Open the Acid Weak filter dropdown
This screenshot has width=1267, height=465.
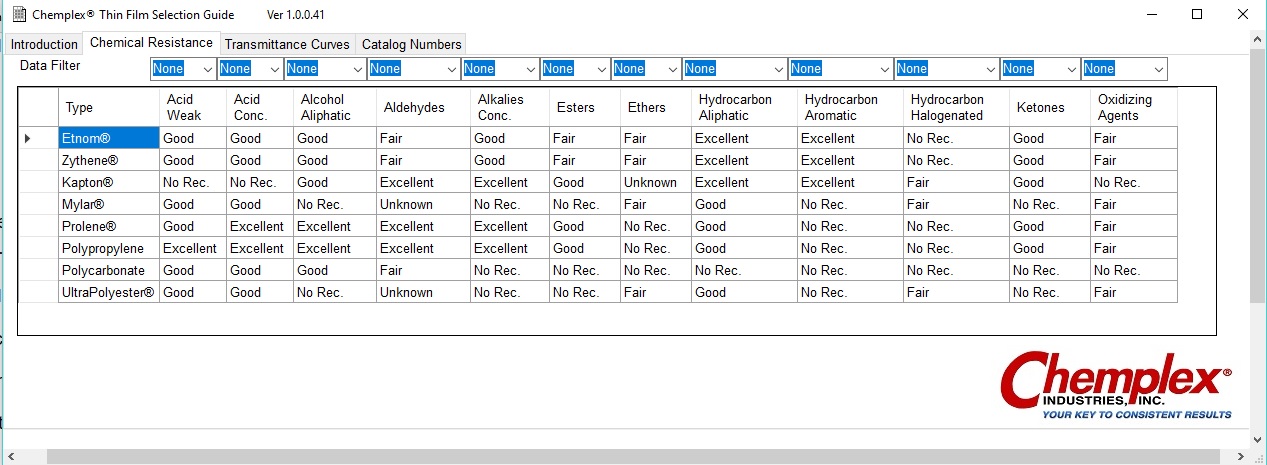point(207,69)
